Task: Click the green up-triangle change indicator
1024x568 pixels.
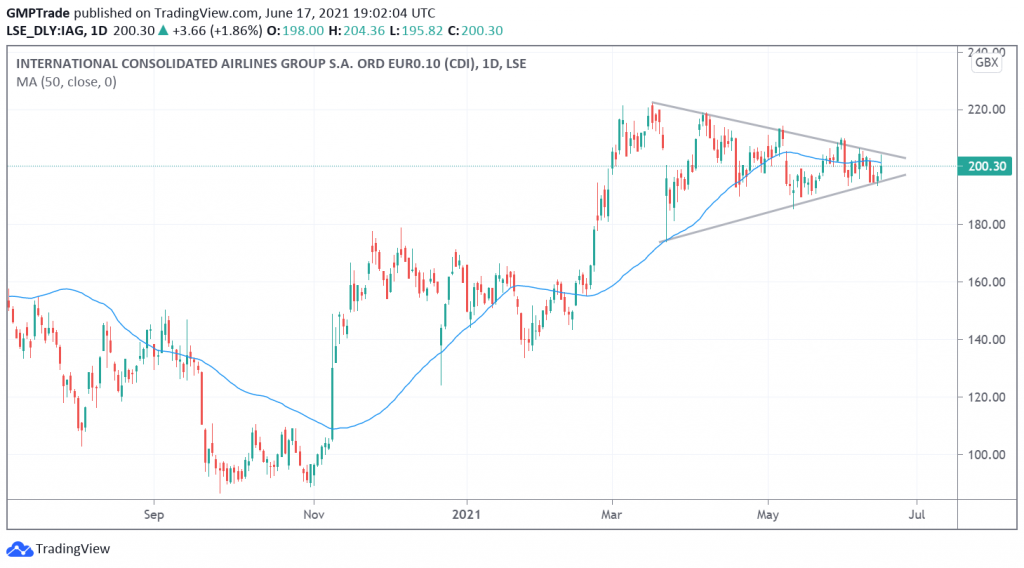Action: (x=163, y=30)
